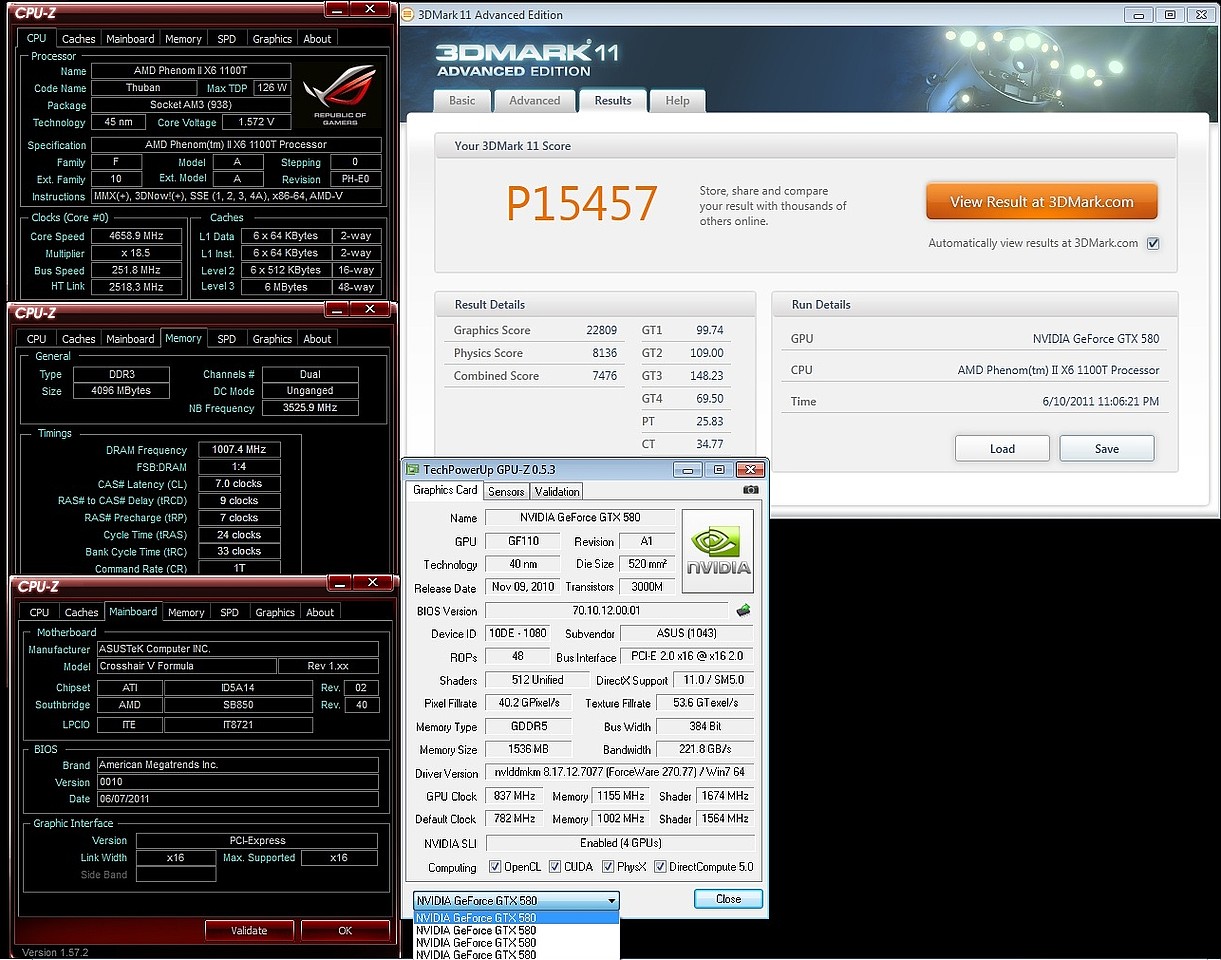Screen dimensions: 1221x960
Task: Click the Core Speed field 4658.9 MHz
Action: 138,236
